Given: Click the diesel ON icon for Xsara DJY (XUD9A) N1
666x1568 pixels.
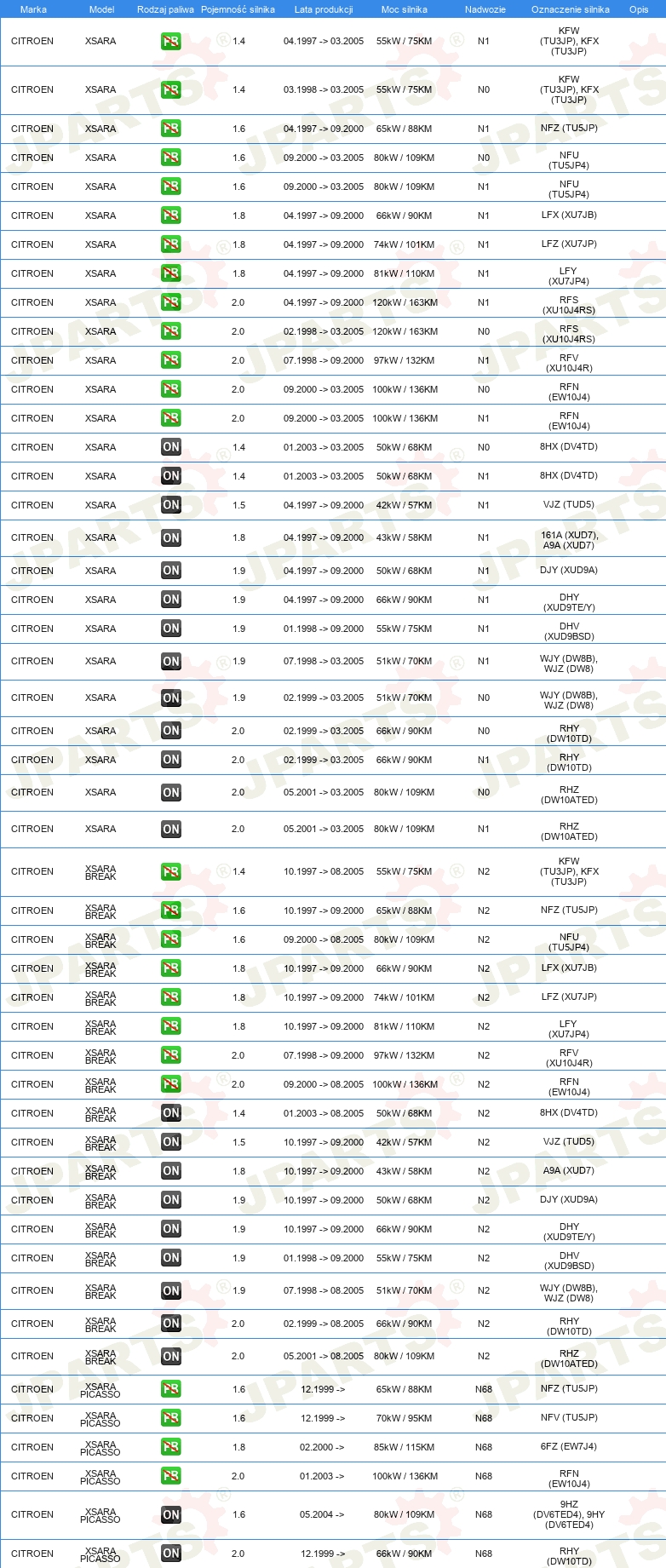Looking at the screenshot, I should tap(171, 571).
